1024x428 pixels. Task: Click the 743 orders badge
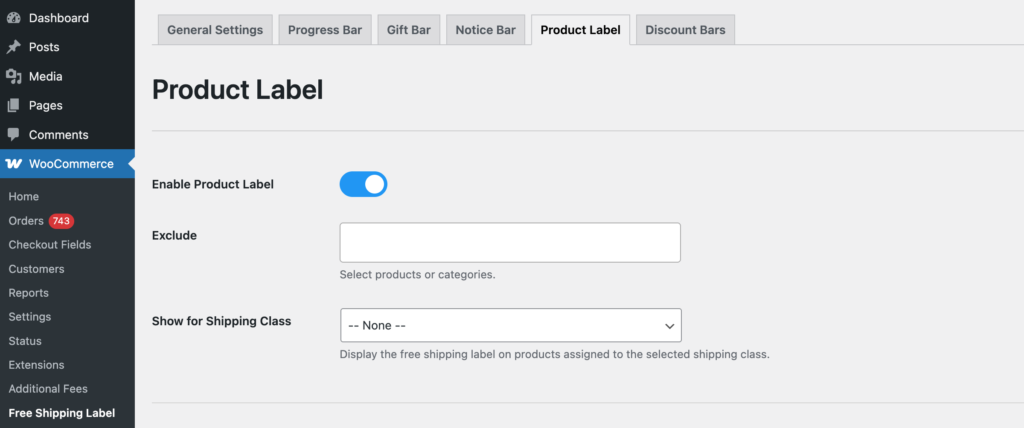coord(62,221)
